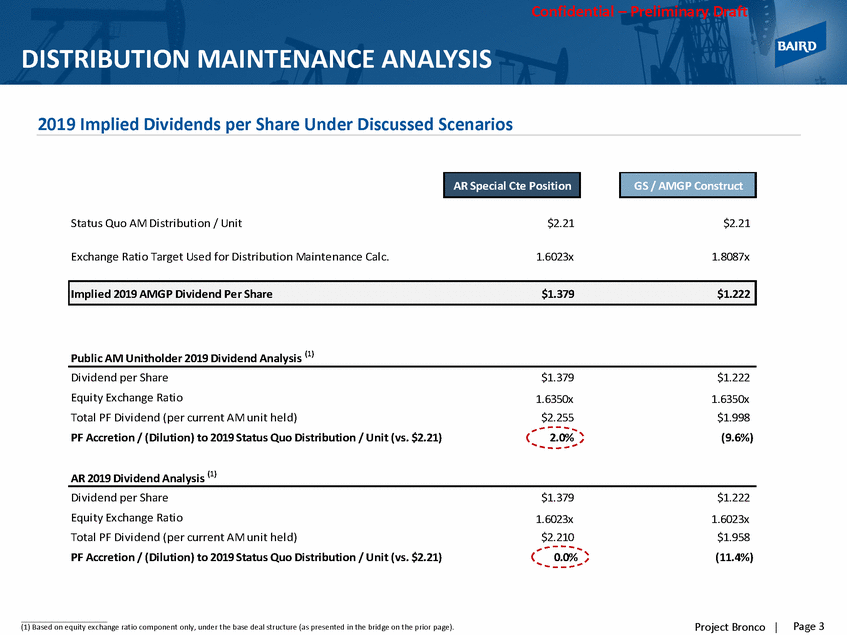Click the "Project Bronco" footer text

coord(730,627)
